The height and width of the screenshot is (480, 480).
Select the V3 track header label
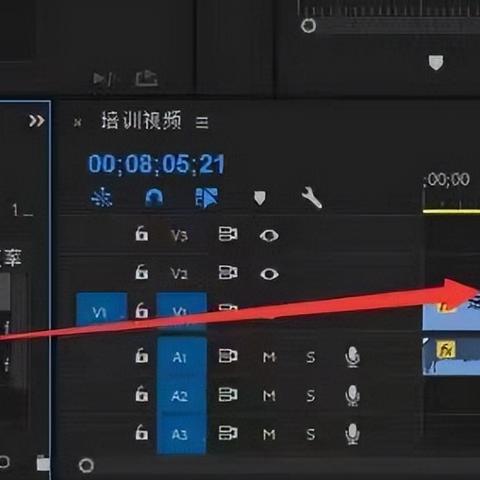click(x=179, y=236)
